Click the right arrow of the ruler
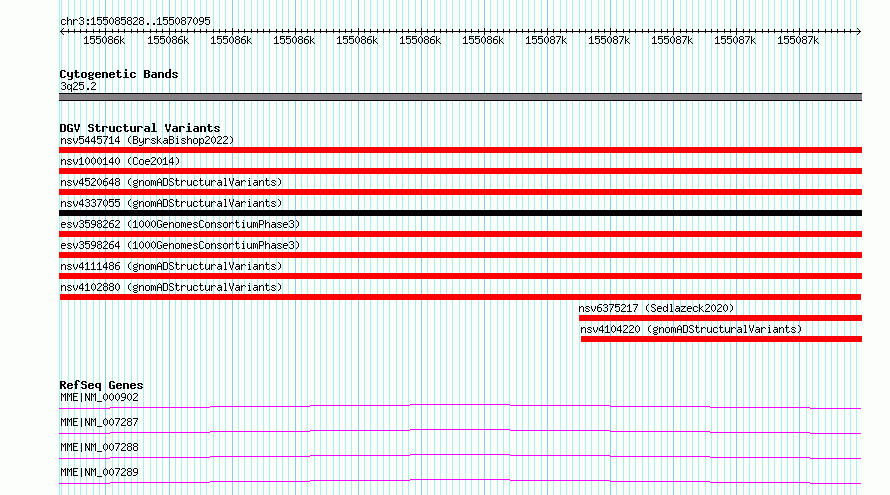This screenshot has width=890, height=495. coord(859,32)
